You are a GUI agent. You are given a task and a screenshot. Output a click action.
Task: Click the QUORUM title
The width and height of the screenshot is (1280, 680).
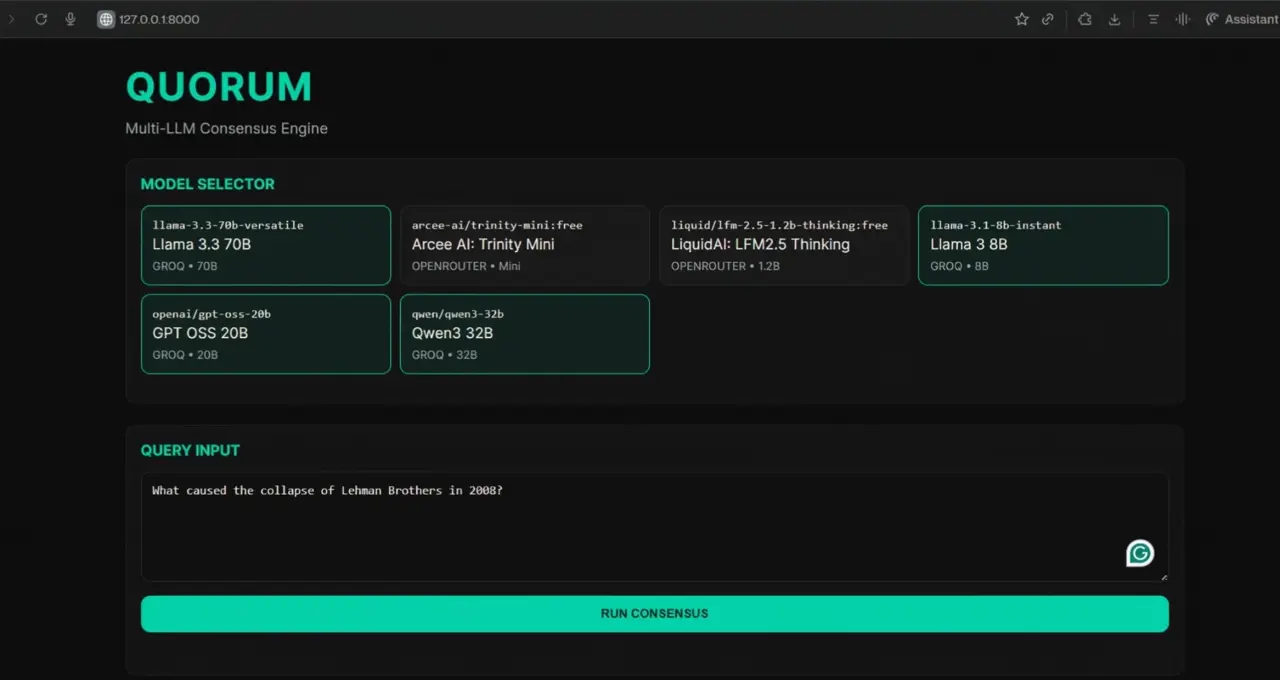(219, 88)
